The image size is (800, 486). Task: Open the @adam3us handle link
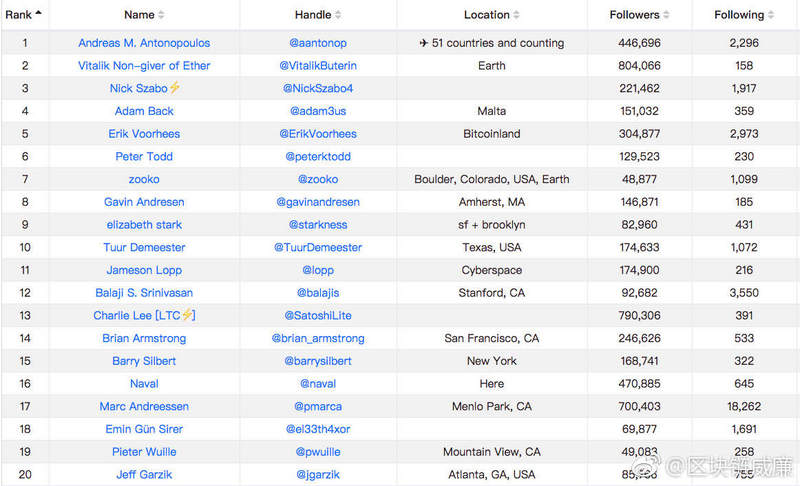[x=318, y=111]
